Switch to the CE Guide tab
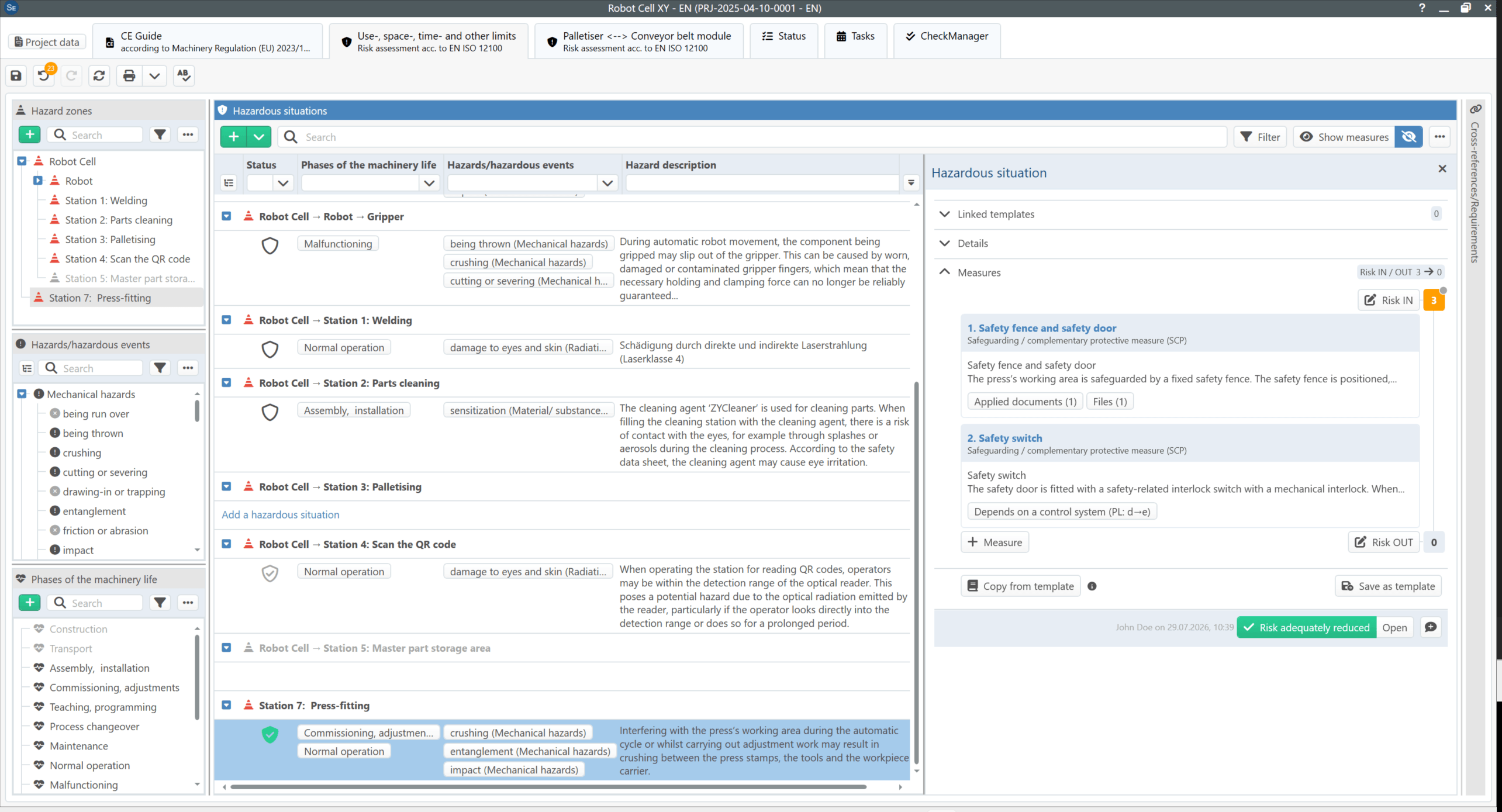 (208, 42)
